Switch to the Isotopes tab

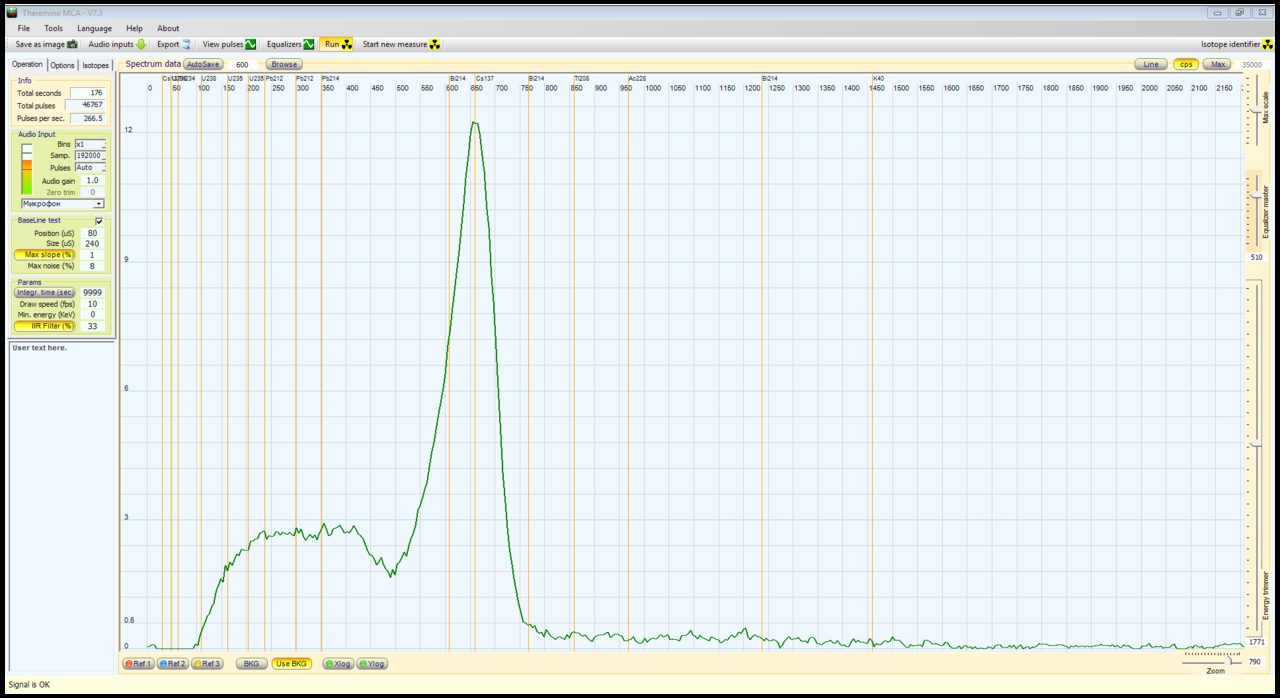pos(96,65)
